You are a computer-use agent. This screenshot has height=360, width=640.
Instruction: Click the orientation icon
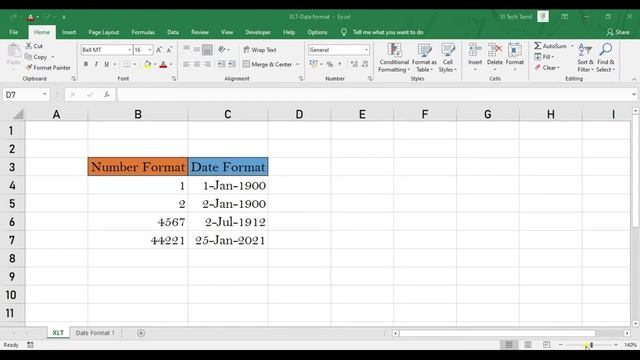pyautogui.click(x=222, y=49)
